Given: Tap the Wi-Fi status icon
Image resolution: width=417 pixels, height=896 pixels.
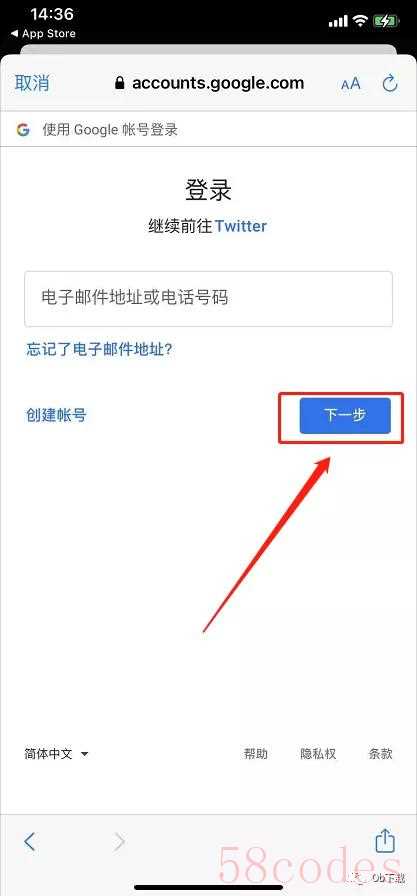Looking at the screenshot, I should (359, 21).
